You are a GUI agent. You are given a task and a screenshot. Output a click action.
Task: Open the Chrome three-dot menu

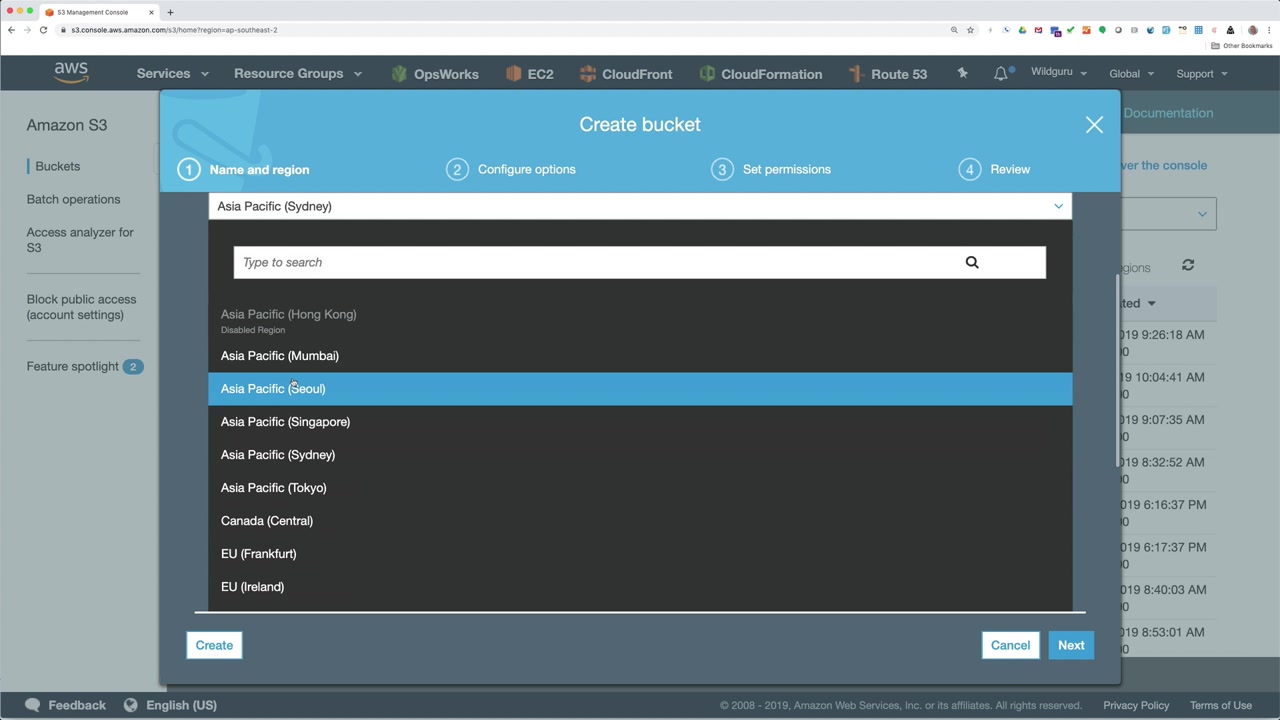point(1268,30)
